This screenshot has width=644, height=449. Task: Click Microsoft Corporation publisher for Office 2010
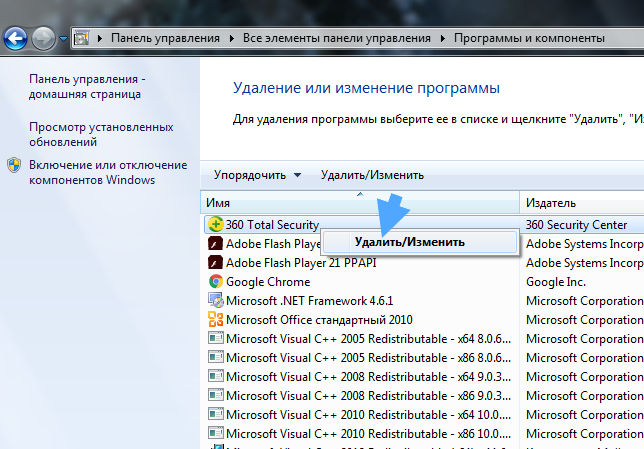coord(584,320)
